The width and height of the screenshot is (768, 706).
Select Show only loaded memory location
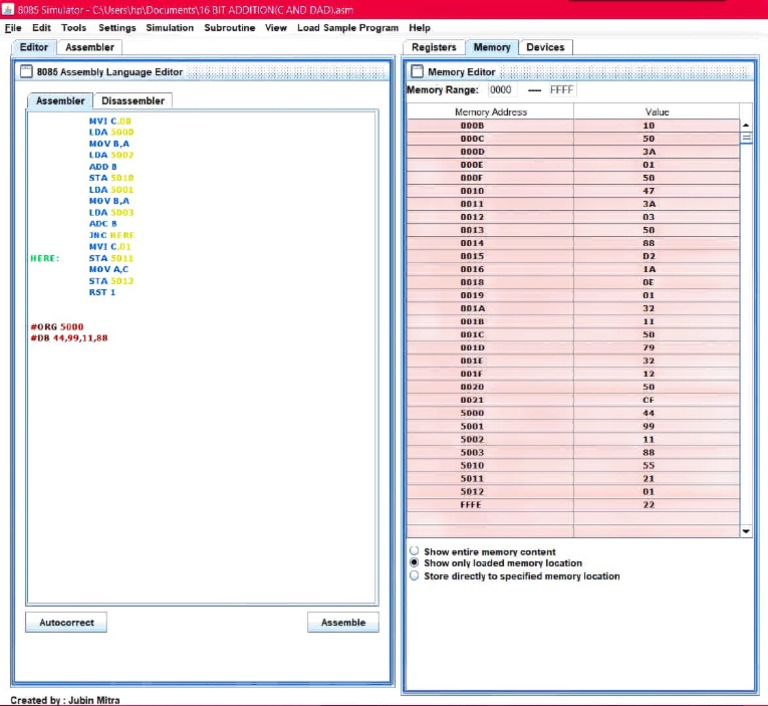coord(415,564)
